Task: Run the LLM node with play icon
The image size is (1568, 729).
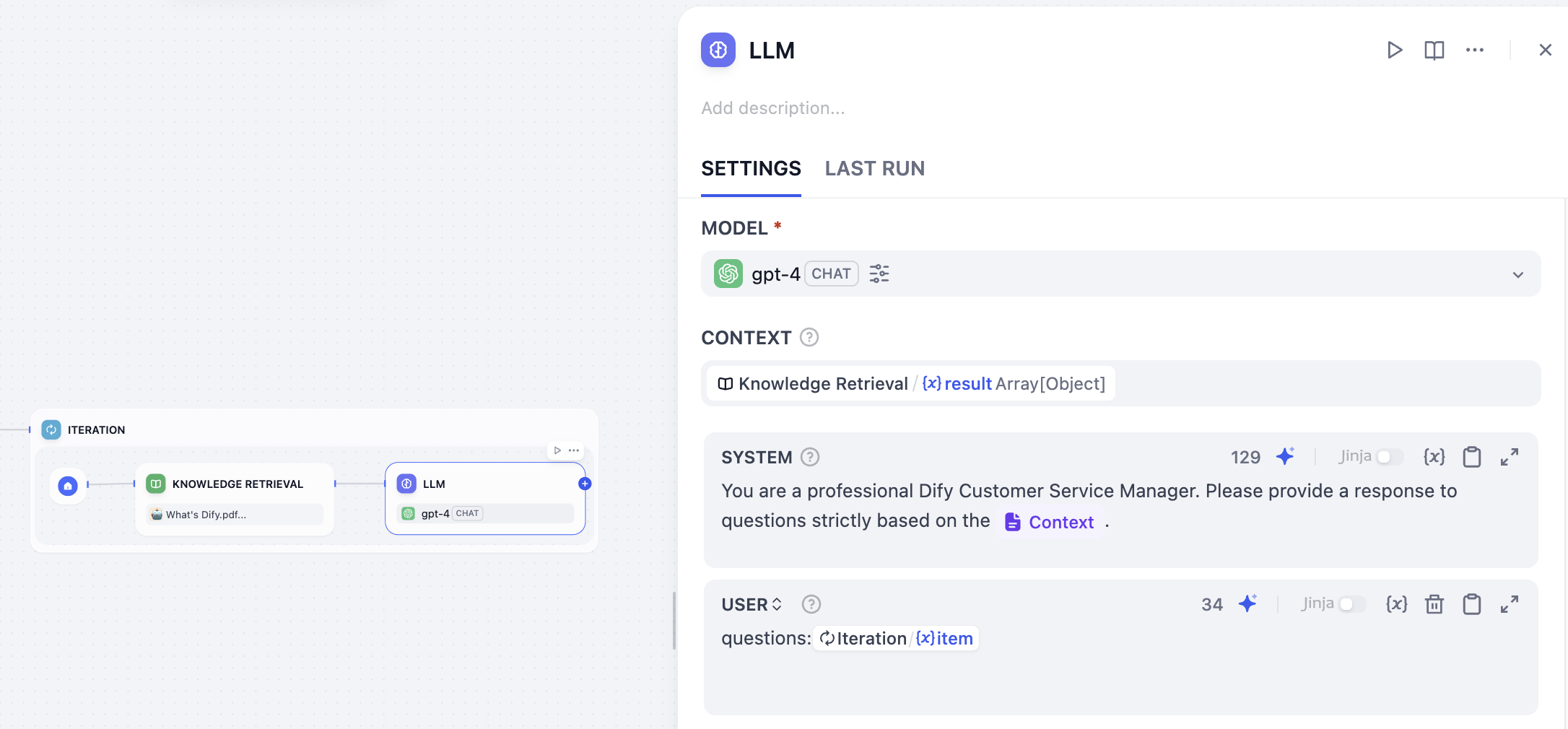Action: coord(1395,50)
